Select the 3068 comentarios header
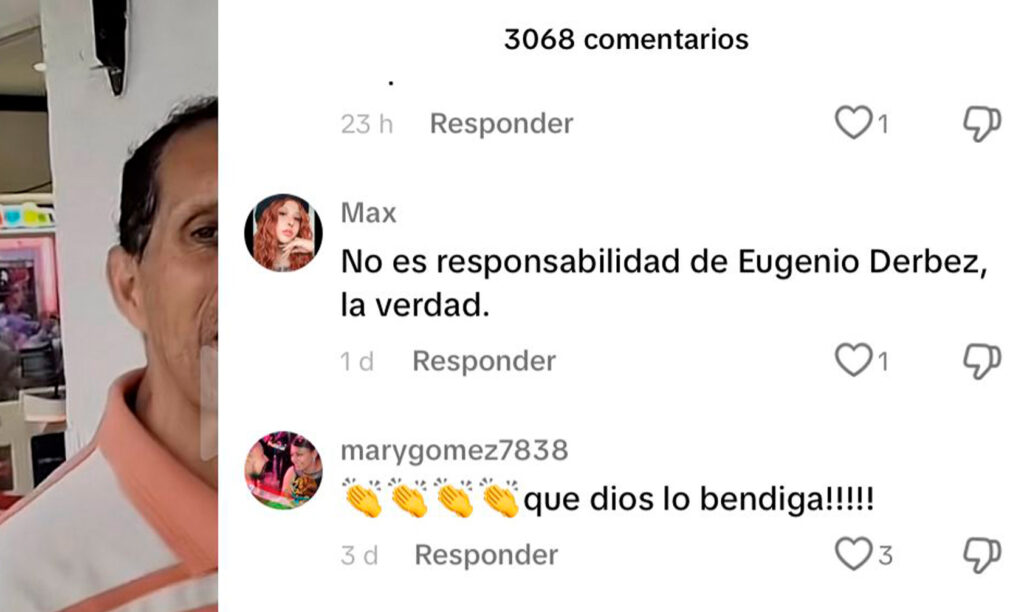Screen dimensions: 1024x612 click(626, 39)
